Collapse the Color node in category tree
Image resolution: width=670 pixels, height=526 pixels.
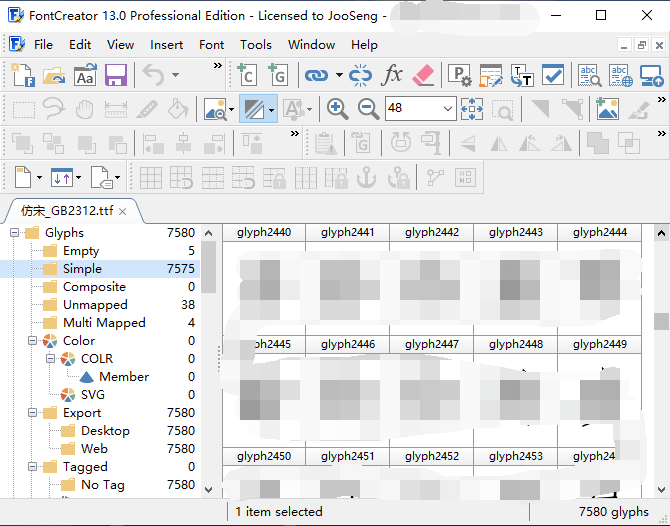(x=31, y=341)
